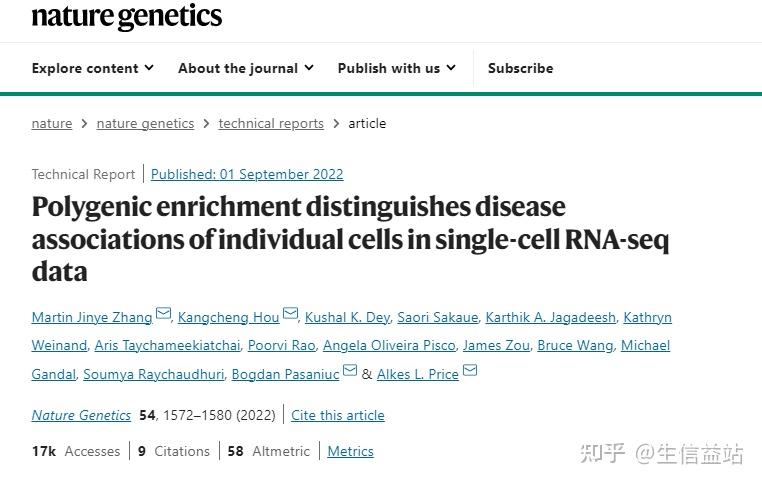
Task: Click author name Angela Oliveira Pisco
Action: tap(389, 345)
